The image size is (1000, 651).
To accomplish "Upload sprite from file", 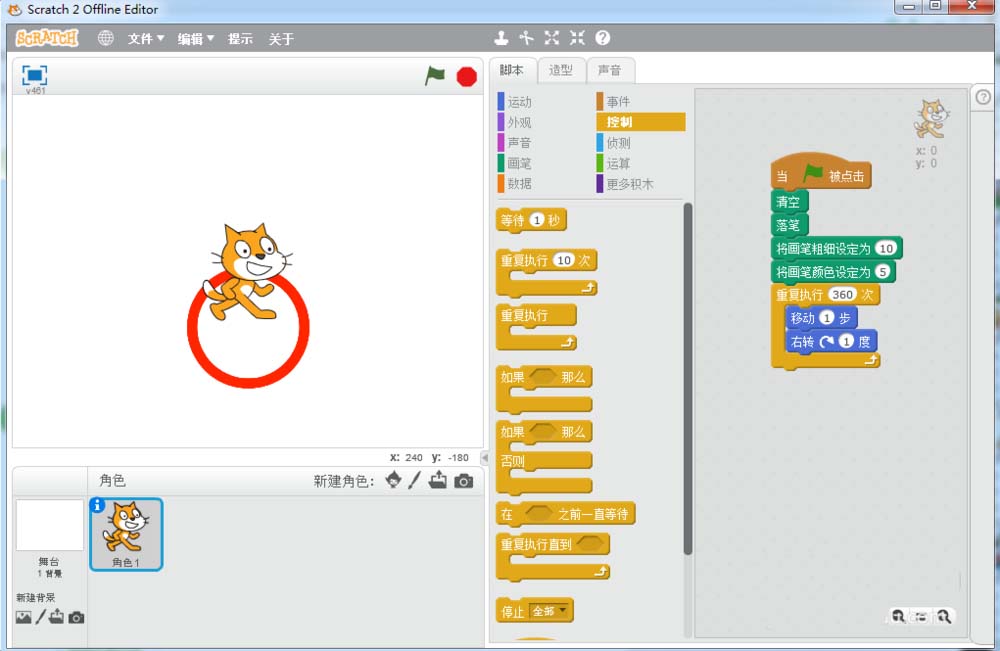I will click(x=438, y=480).
